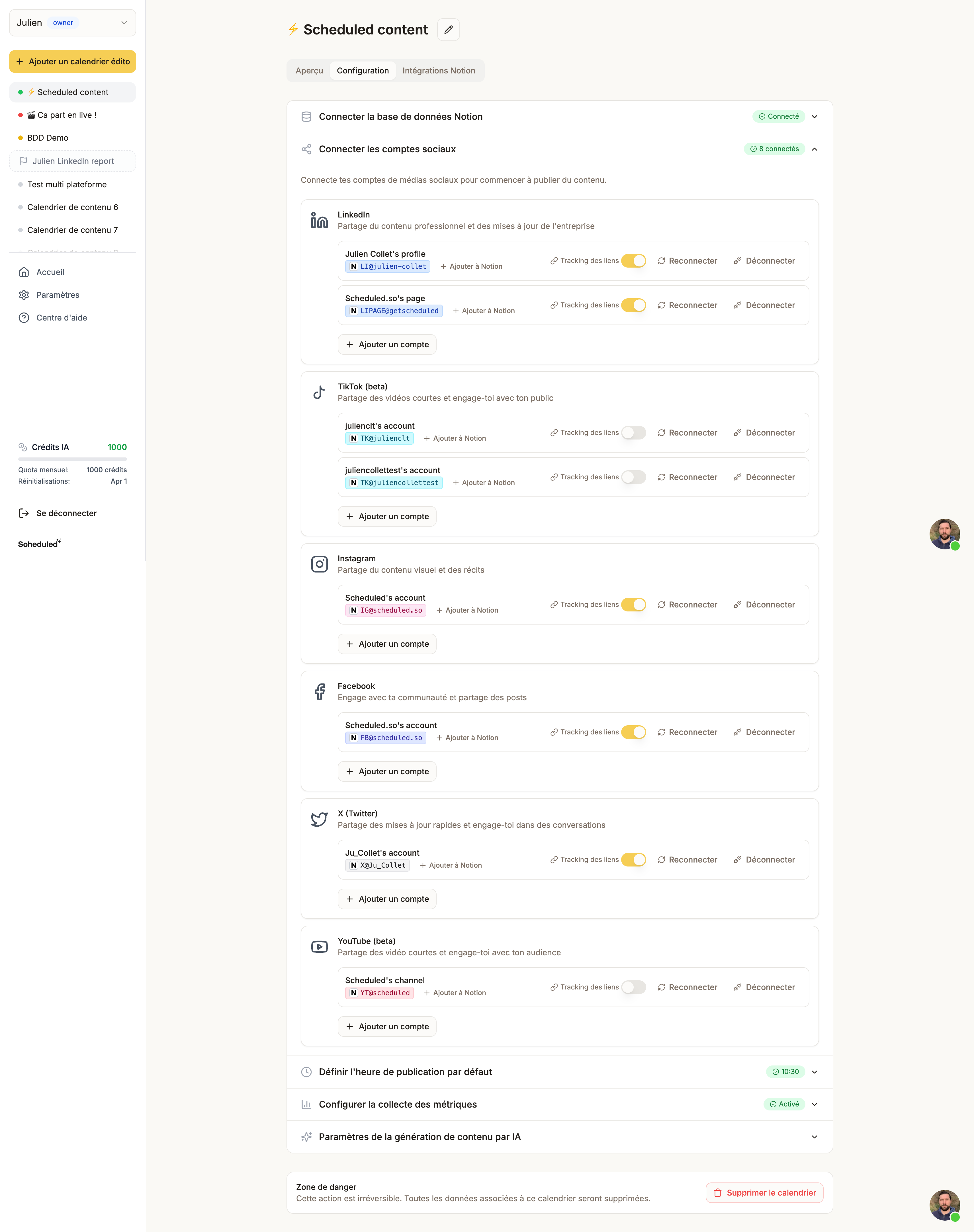Disable link tracking for Julien Collet's profile

(634, 260)
